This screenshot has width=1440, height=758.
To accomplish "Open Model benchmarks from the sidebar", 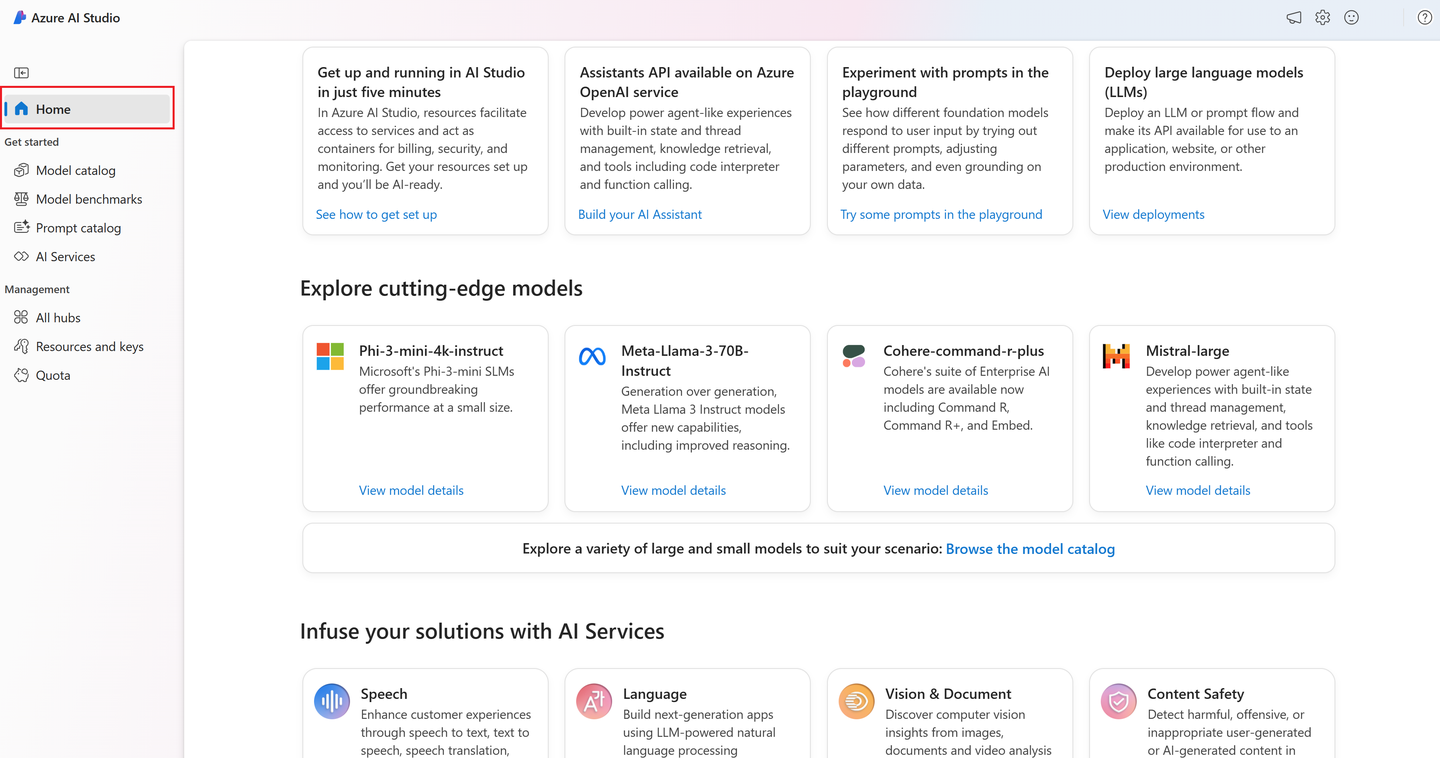I will click(x=86, y=199).
